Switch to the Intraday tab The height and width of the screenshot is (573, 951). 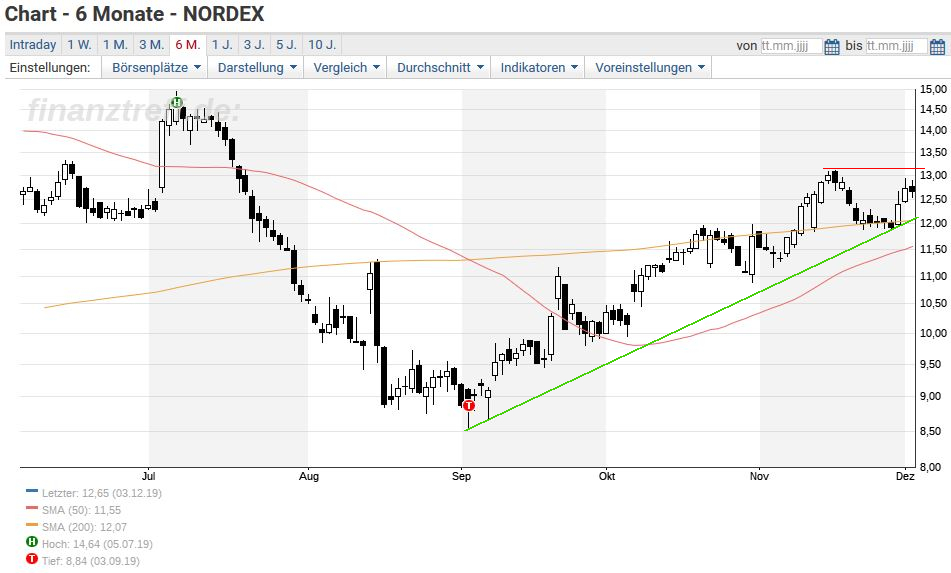click(33, 45)
